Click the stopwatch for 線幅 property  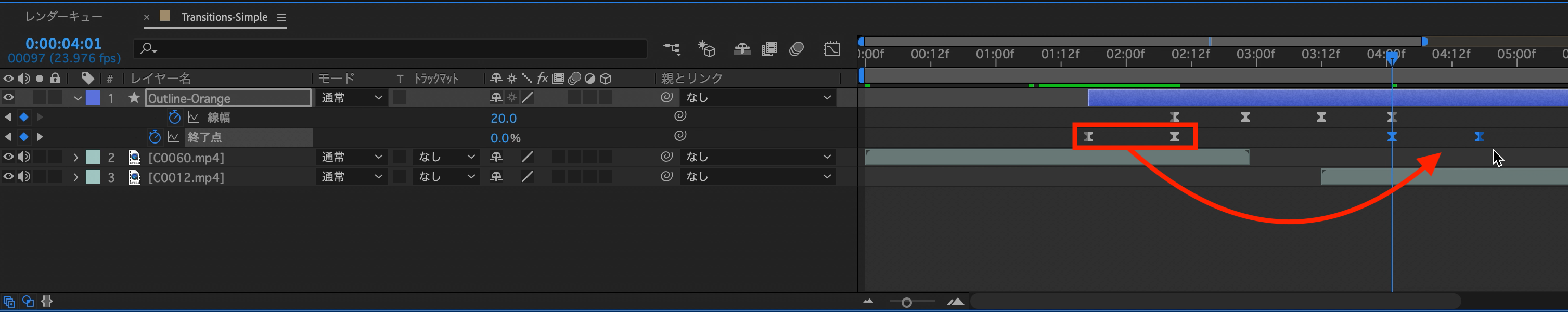point(175,118)
